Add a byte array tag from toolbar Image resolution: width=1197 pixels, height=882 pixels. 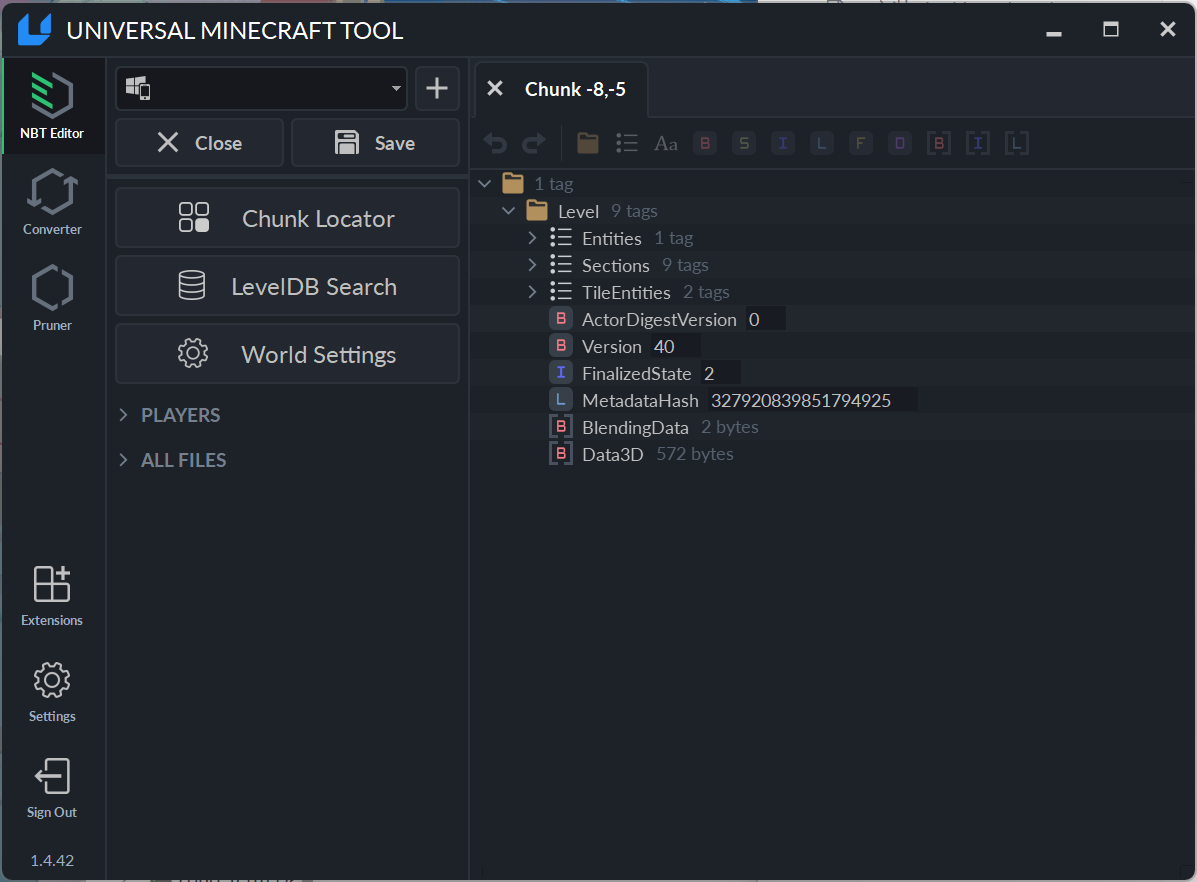(x=939, y=143)
